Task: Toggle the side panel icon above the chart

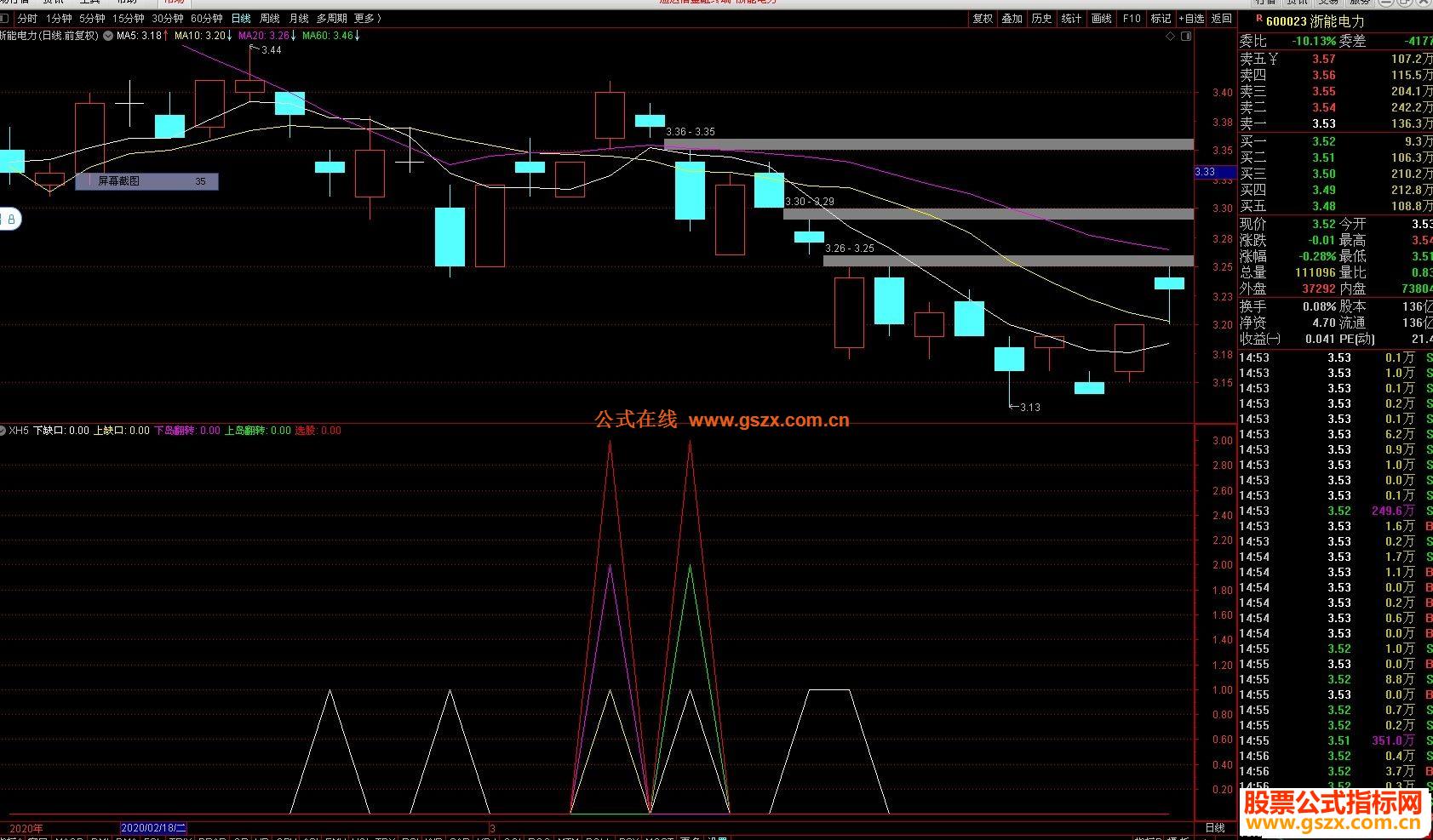Action: (1187, 37)
